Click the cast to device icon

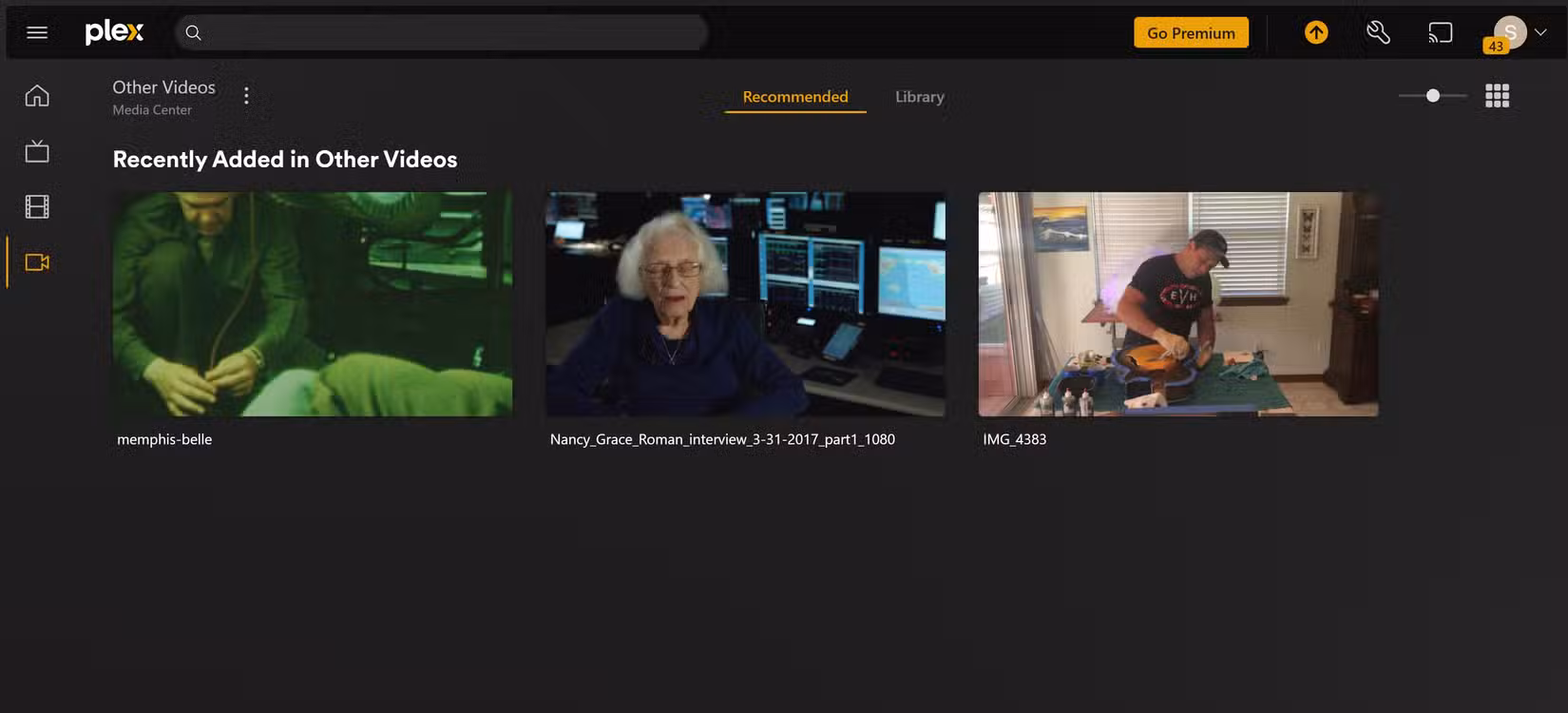pos(1441,32)
